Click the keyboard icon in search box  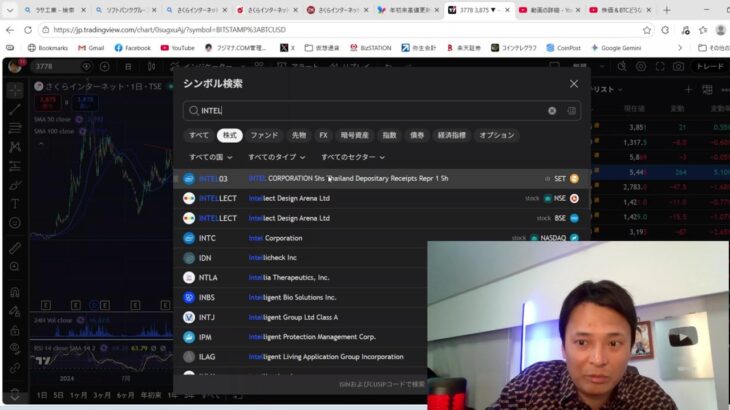[x=571, y=111]
